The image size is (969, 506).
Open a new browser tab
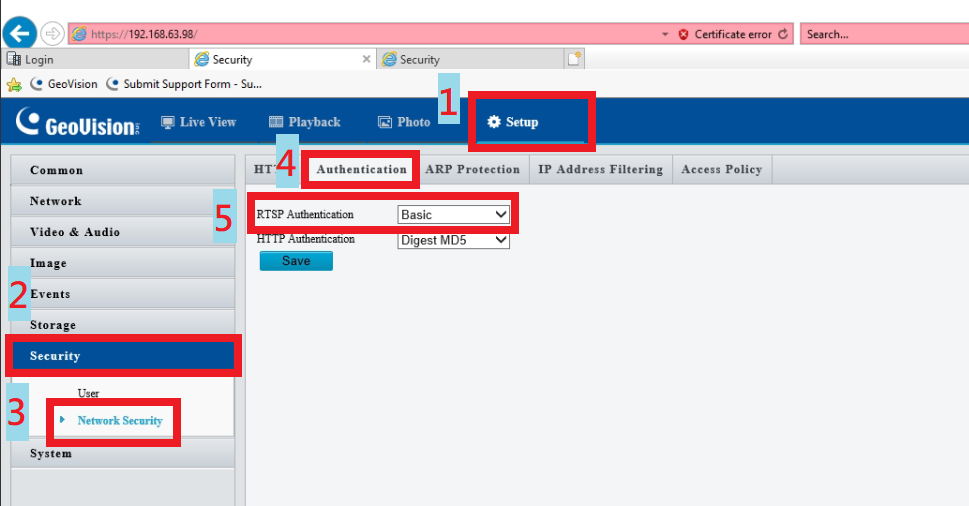574,59
